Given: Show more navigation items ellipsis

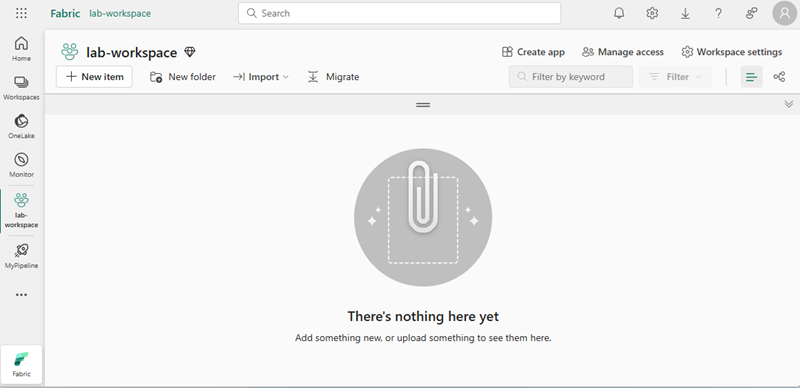Looking at the screenshot, I should (21, 295).
